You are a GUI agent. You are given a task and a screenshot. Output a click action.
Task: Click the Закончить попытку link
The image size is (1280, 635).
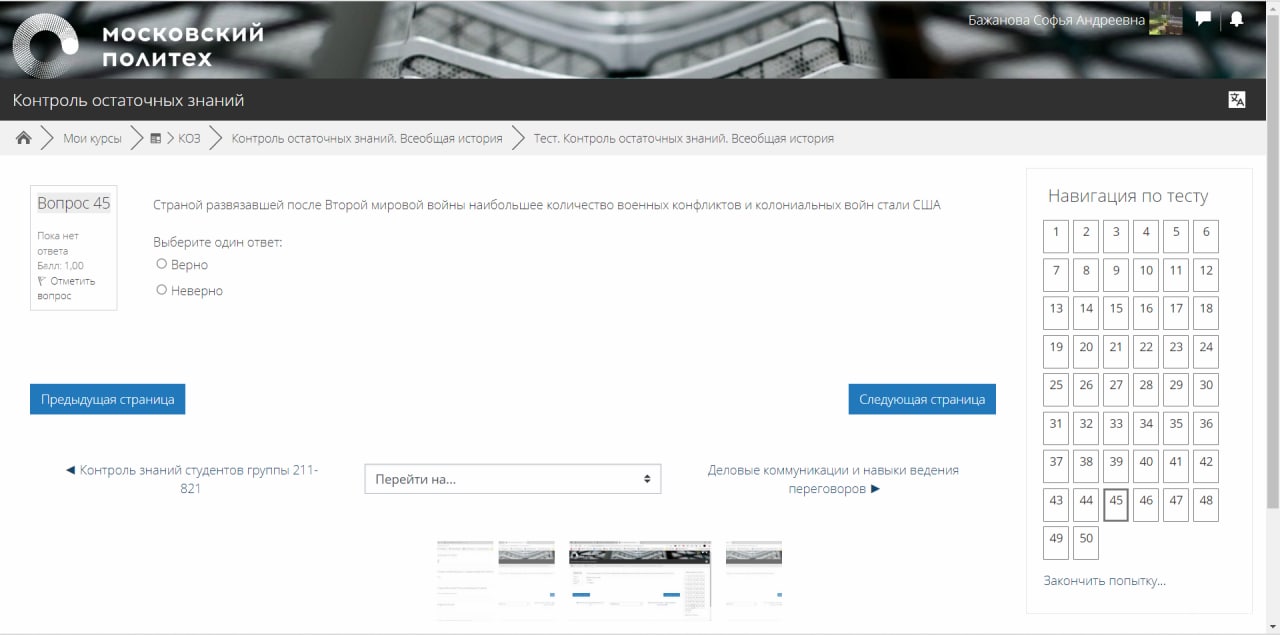pyautogui.click(x=1104, y=580)
